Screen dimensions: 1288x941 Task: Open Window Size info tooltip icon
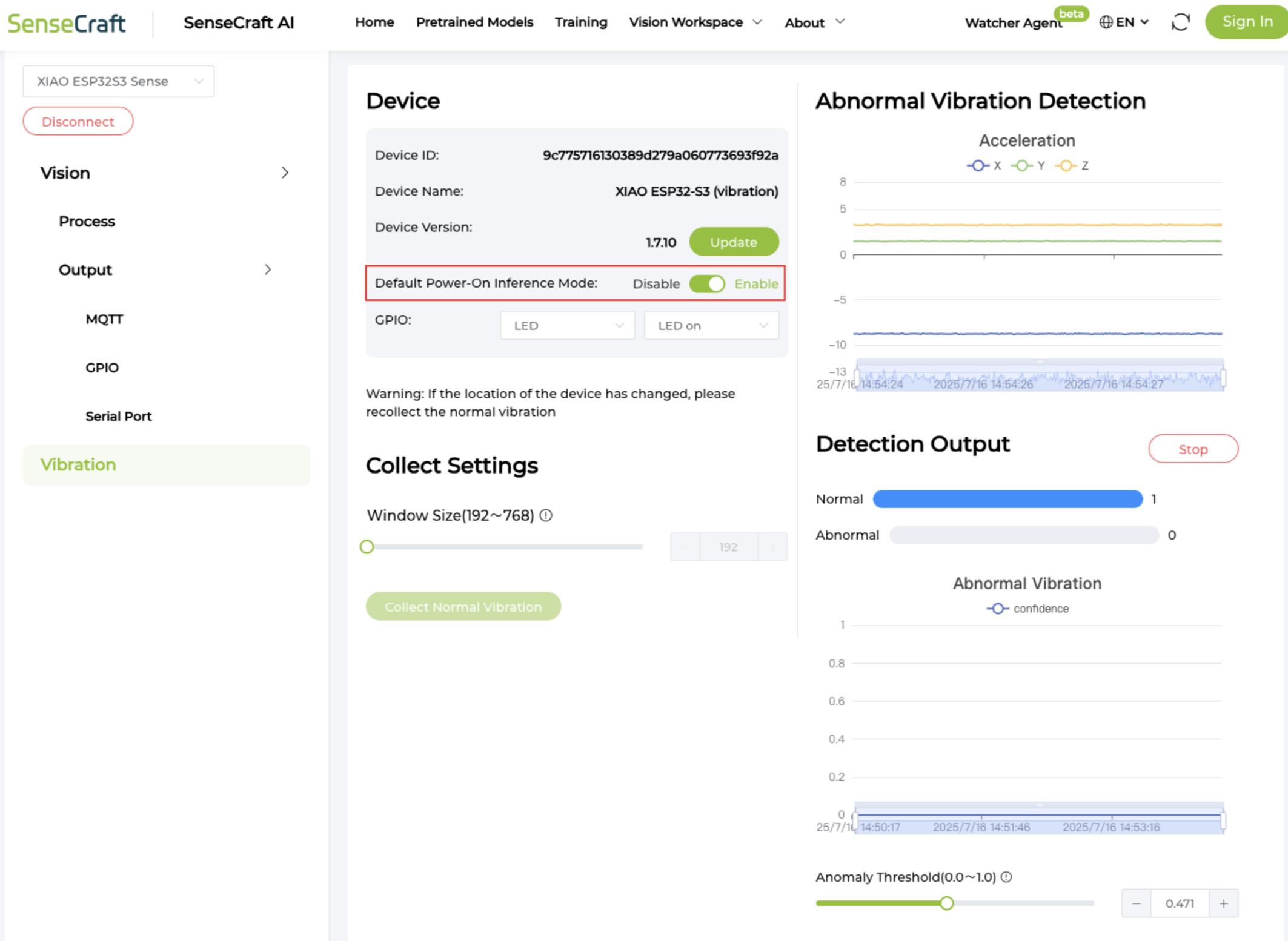click(546, 515)
